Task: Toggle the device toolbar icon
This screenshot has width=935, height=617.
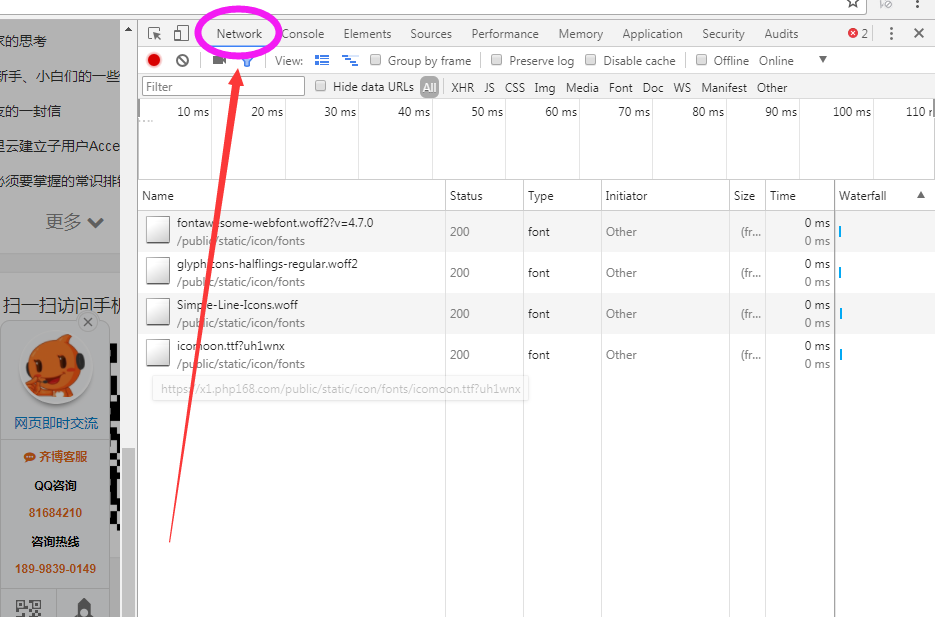Action: click(x=181, y=34)
